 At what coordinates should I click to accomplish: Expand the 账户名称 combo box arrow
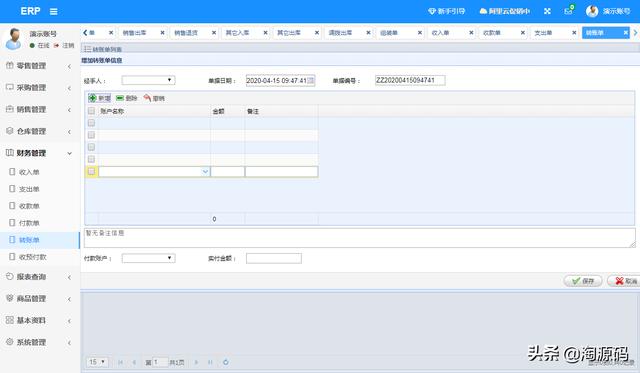click(x=205, y=172)
